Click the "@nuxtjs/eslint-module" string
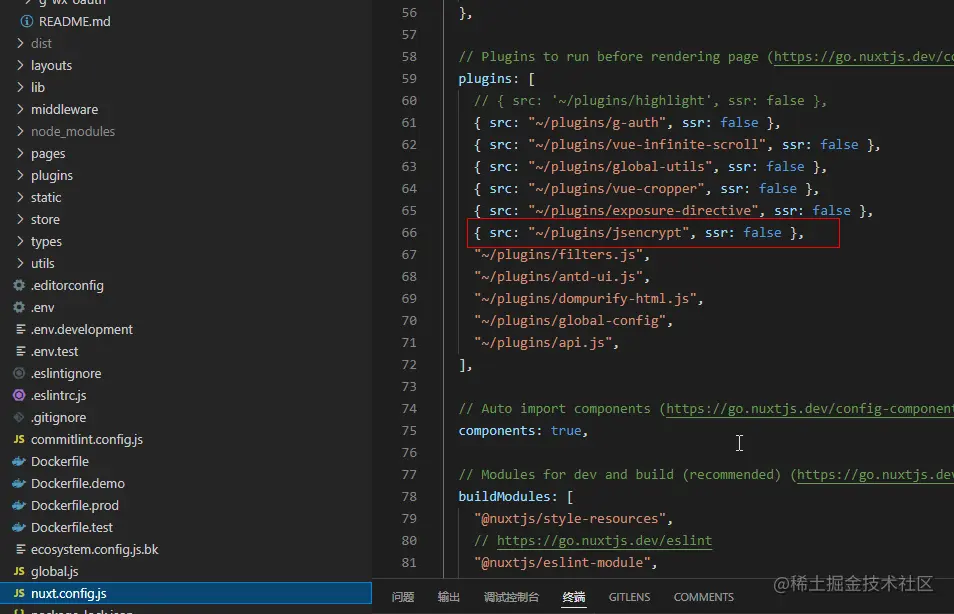This screenshot has width=954, height=614. point(562,562)
